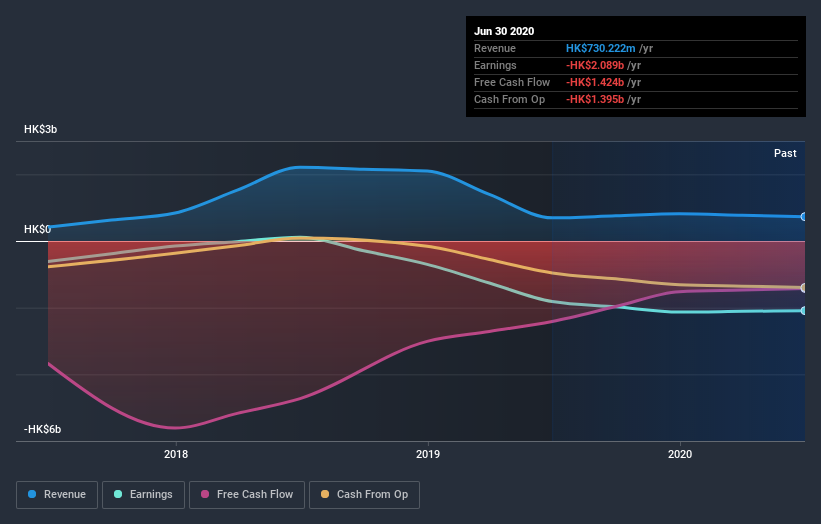Screen dimensions: 821x524
Task: Toggle the Free Cash Flow legend button
Action: [247, 495]
